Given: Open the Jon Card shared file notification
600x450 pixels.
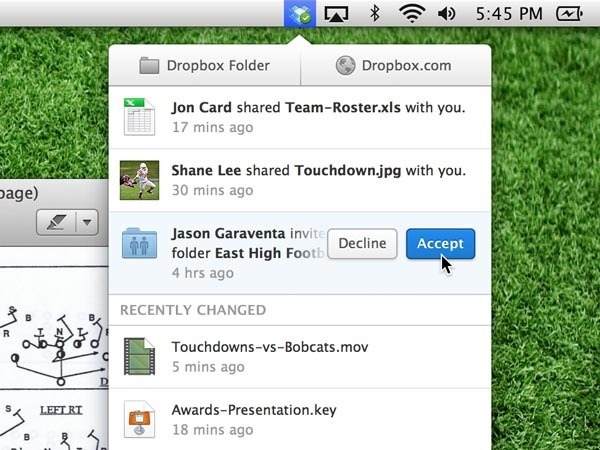Looking at the screenshot, I should click(300, 117).
